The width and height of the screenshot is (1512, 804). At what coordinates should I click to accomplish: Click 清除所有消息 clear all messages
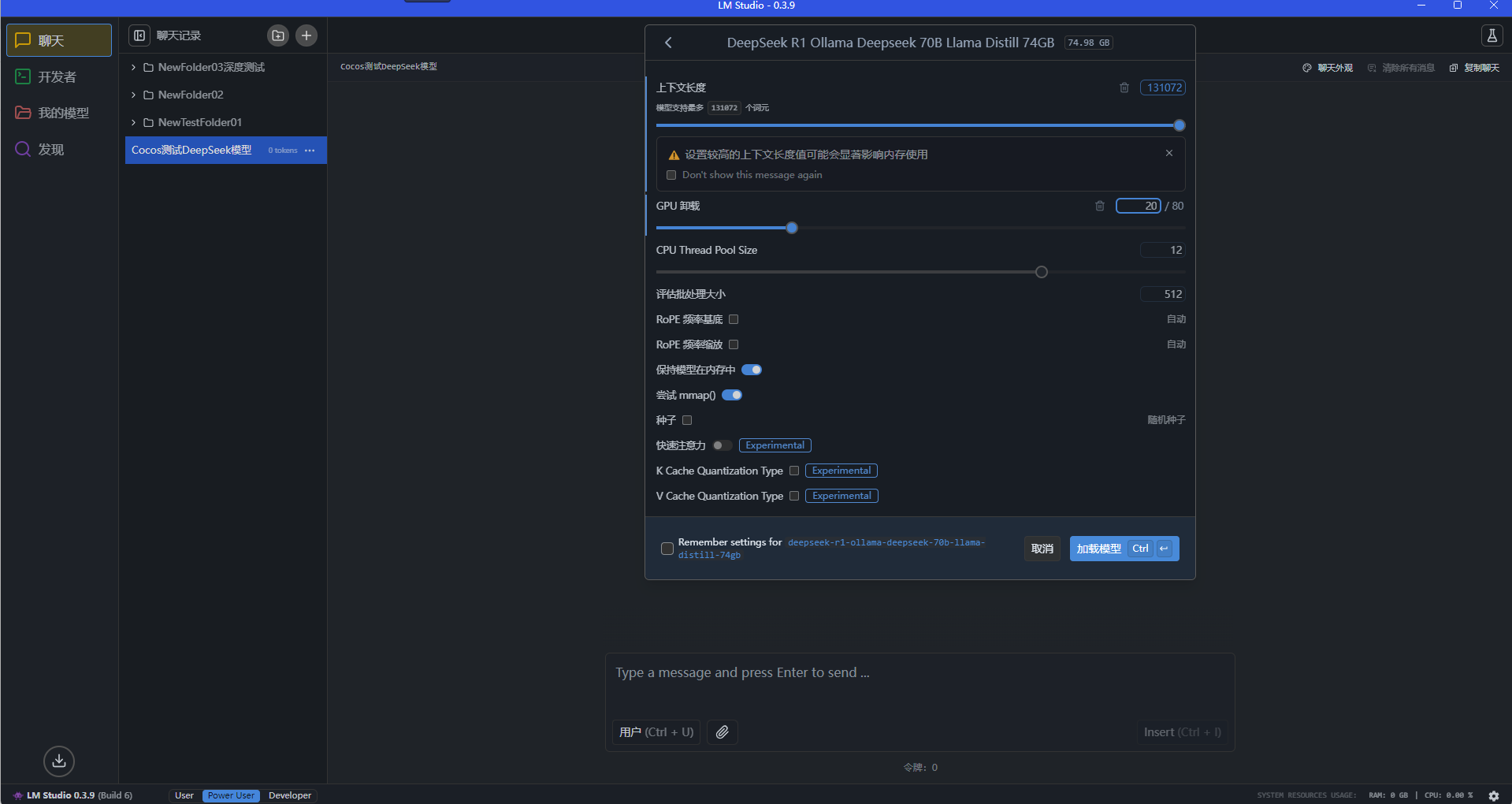(x=1401, y=68)
